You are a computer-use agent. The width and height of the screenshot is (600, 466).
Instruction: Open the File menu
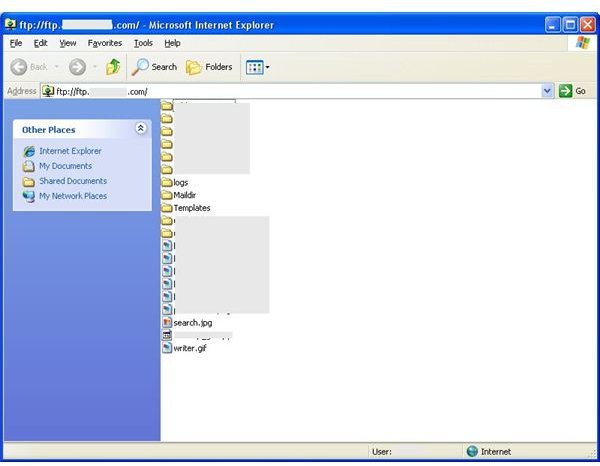pos(16,43)
